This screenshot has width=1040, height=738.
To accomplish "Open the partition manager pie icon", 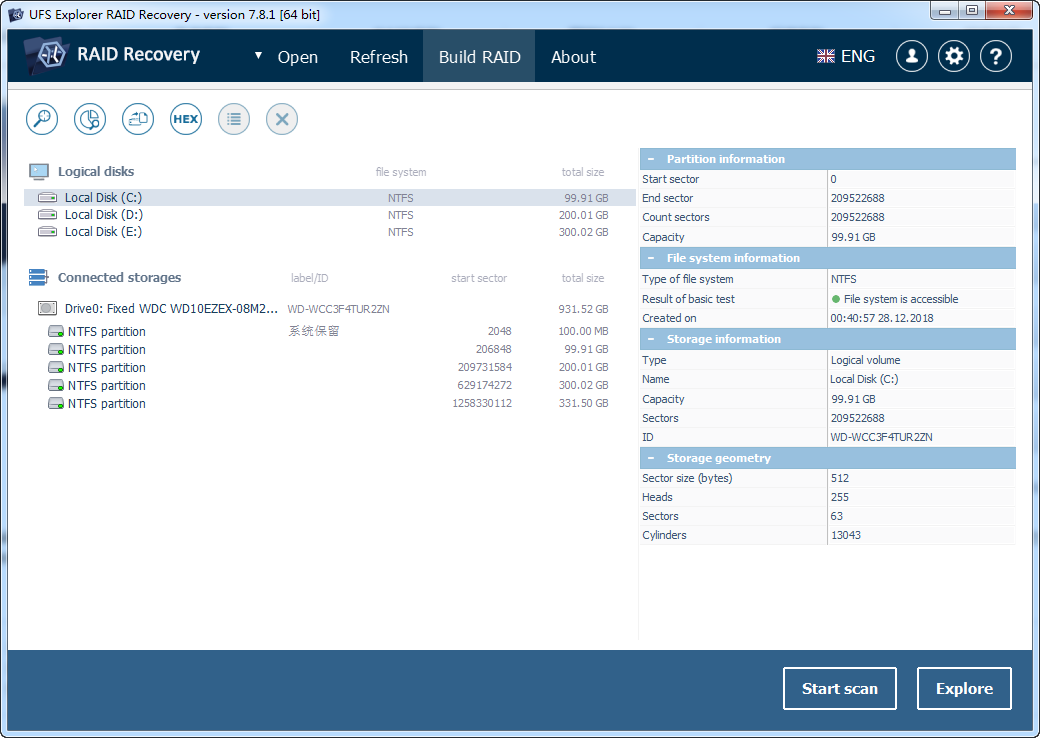I will tap(90, 119).
